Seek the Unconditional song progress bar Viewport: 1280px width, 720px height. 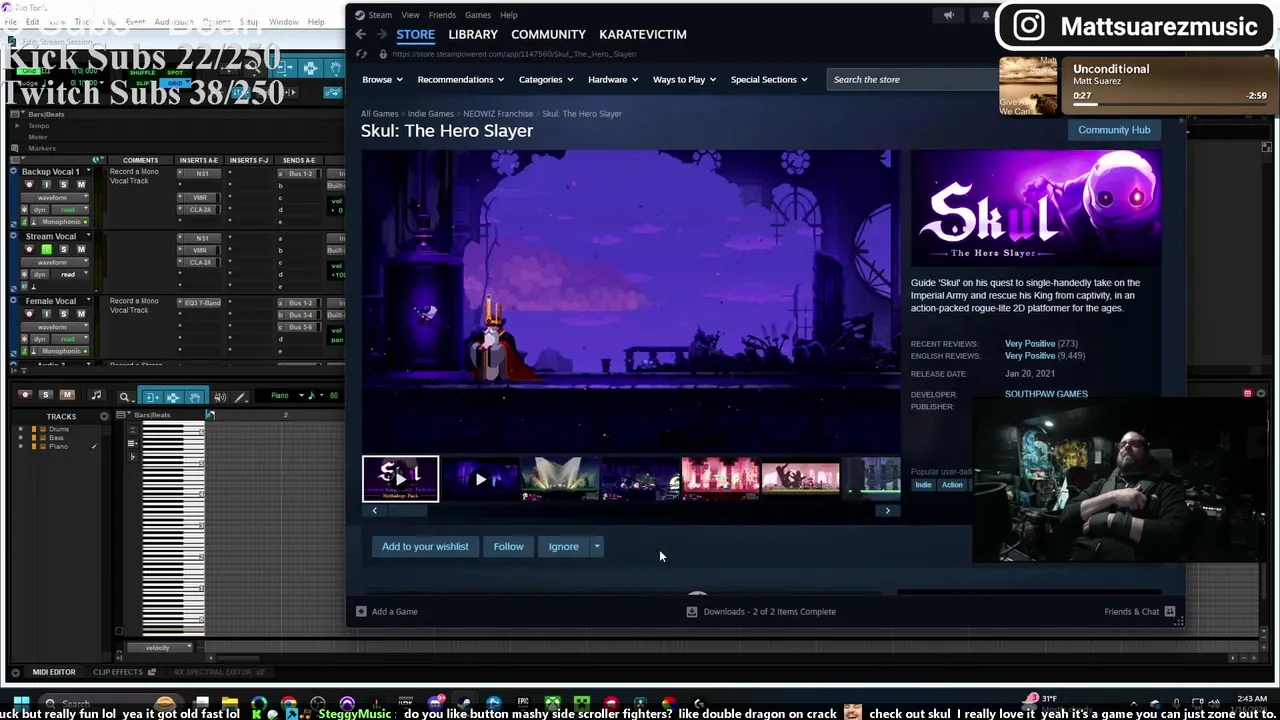[1170, 104]
